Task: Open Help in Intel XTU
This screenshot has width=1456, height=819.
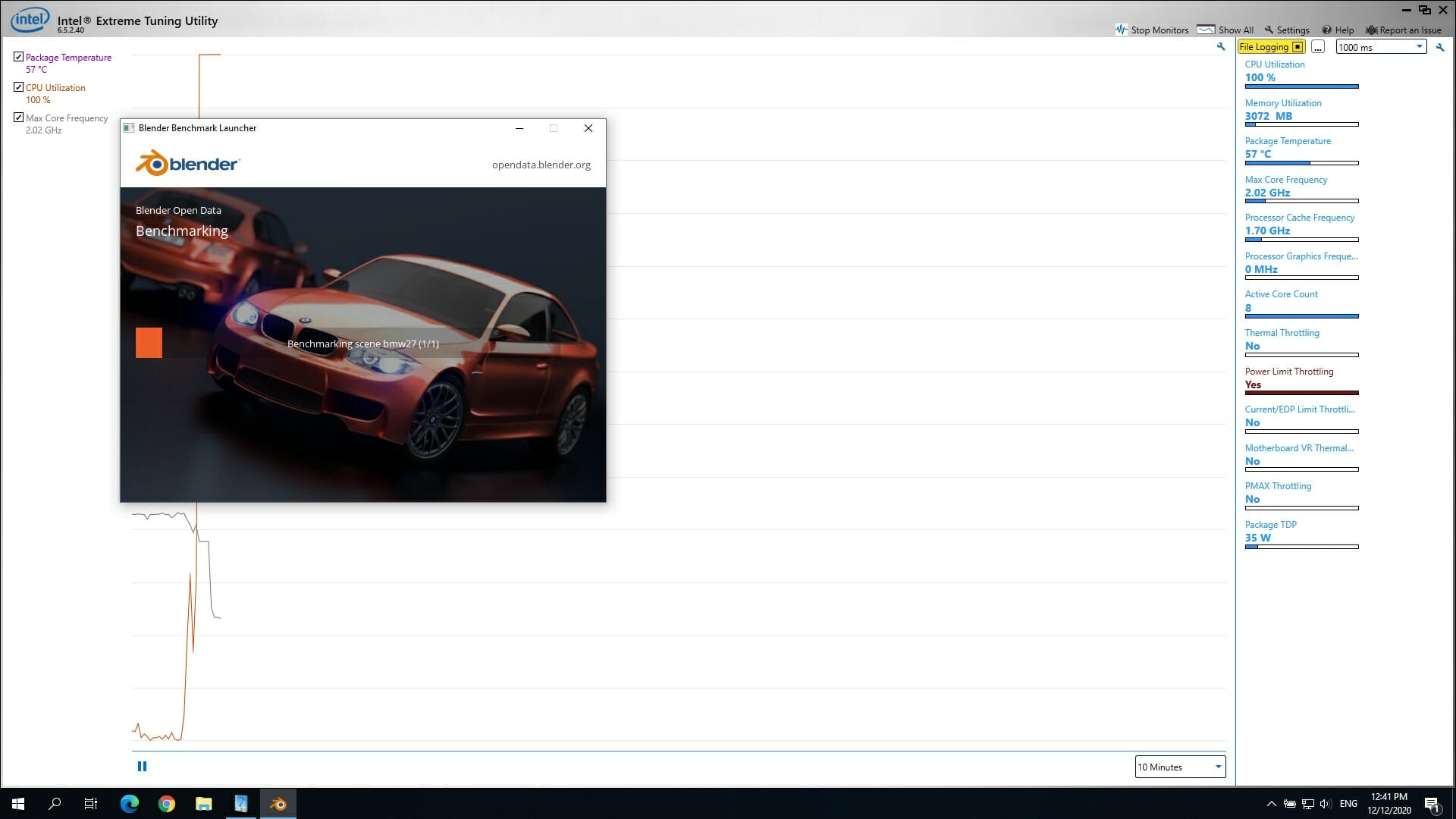Action: tap(1338, 30)
